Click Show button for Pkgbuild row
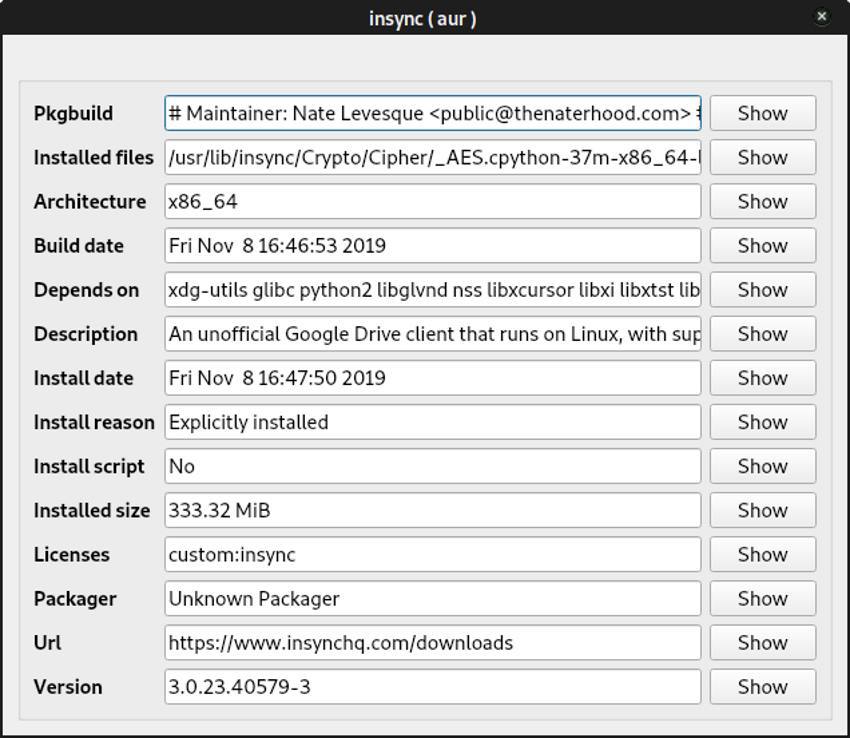This screenshot has height=738, width=850. pos(762,113)
